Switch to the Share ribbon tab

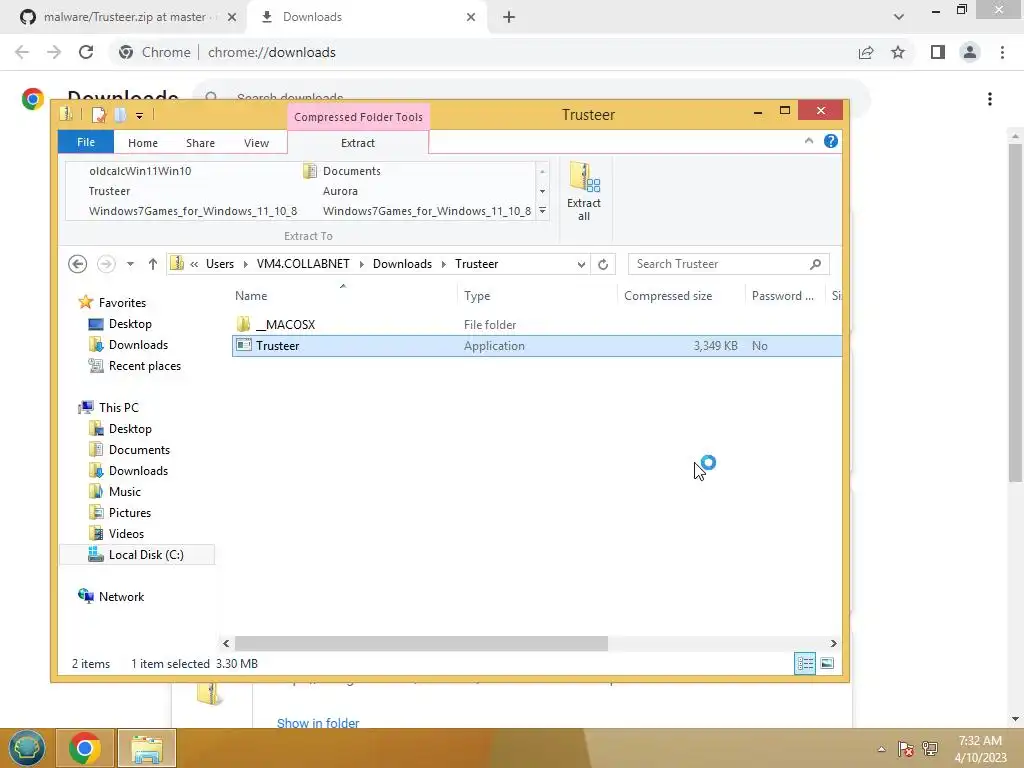(200, 143)
